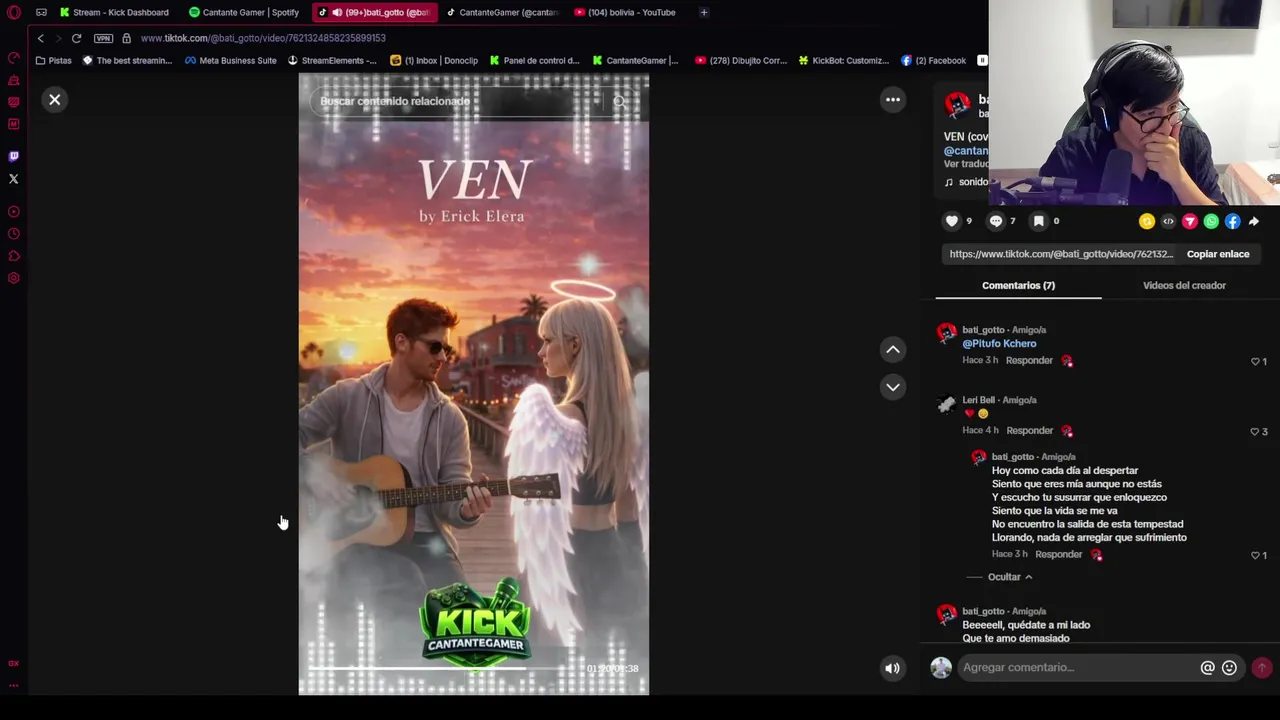Click the search magnifier over the video
Screen dimensions: 1280x720
pyautogui.click(x=619, y=101)
